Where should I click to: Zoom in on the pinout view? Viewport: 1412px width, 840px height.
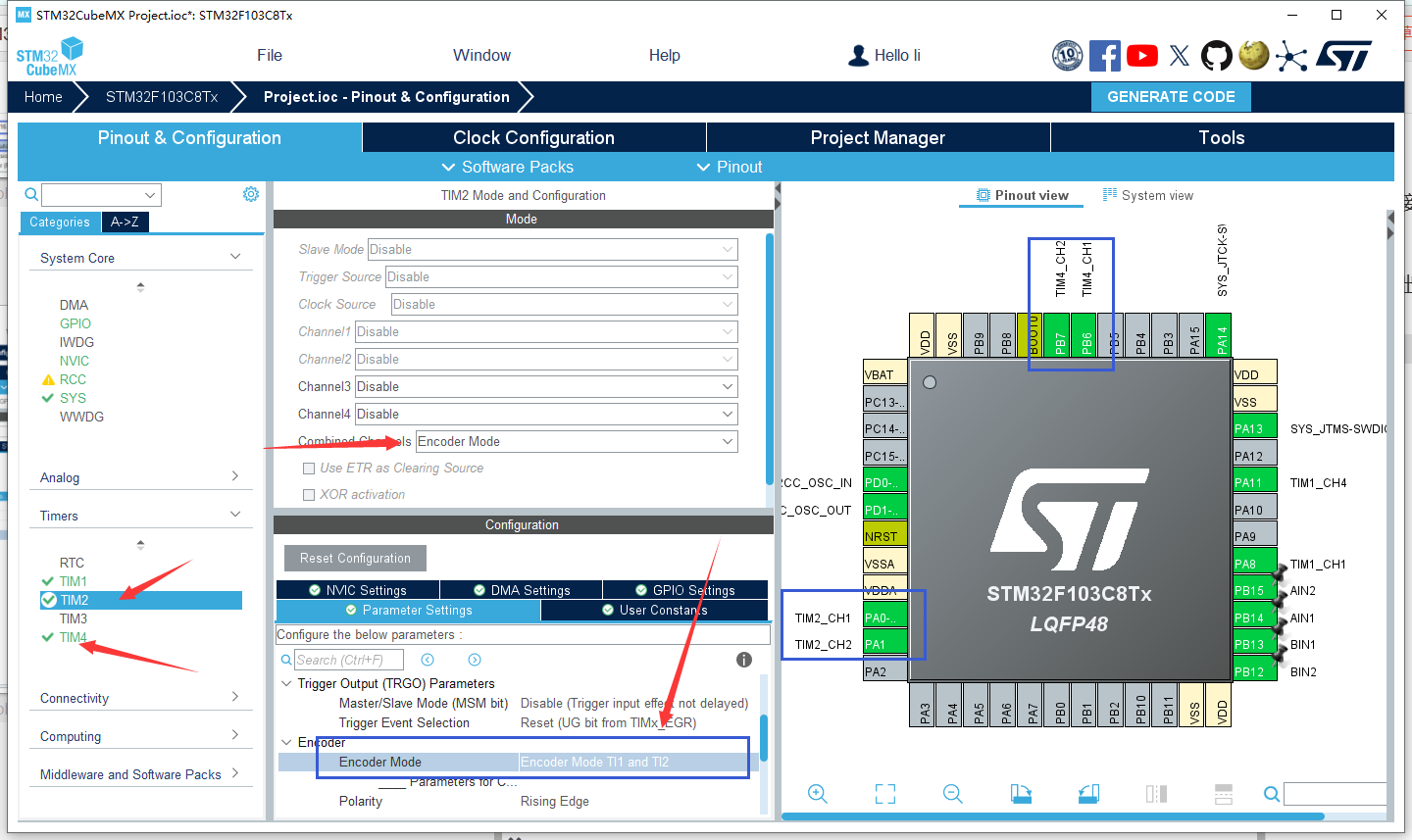(818, 794)
